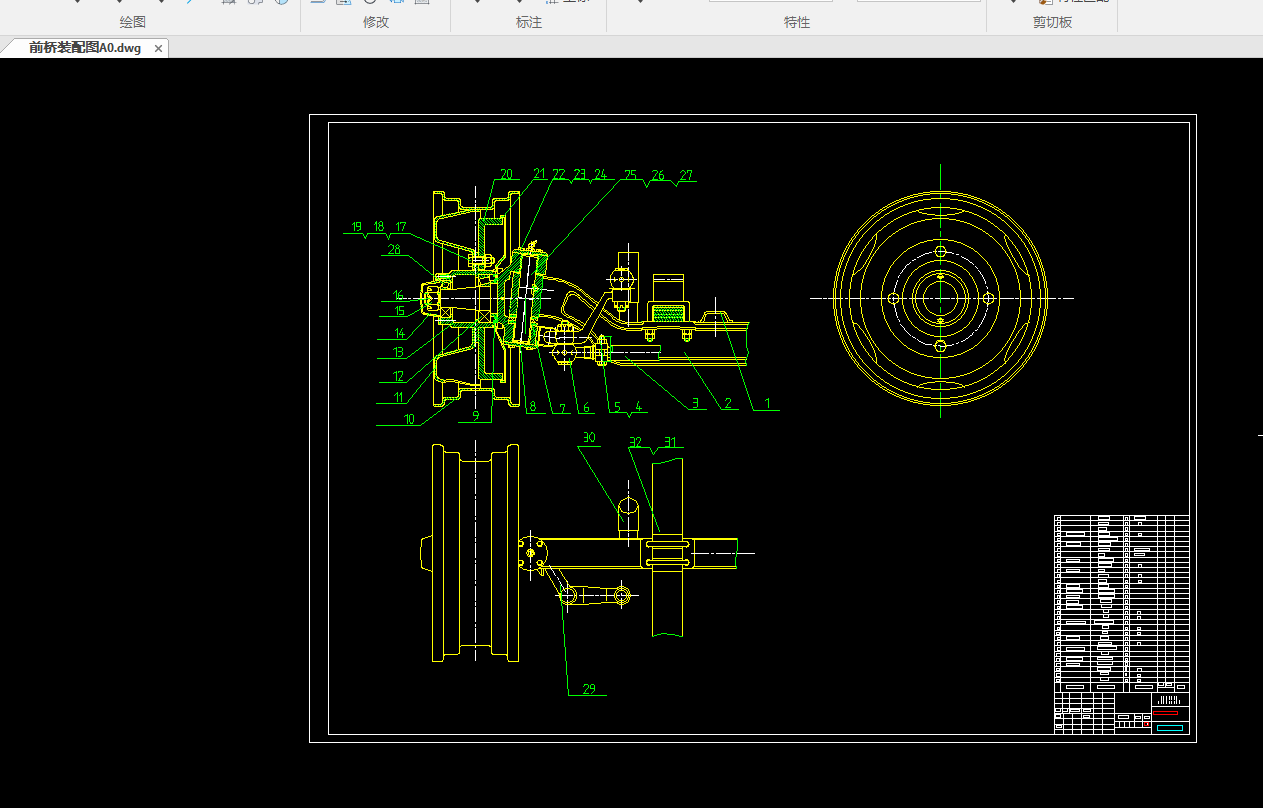Select part callout number 1
The height and width of the screenshot is (808, 1263).
(768, 403)
